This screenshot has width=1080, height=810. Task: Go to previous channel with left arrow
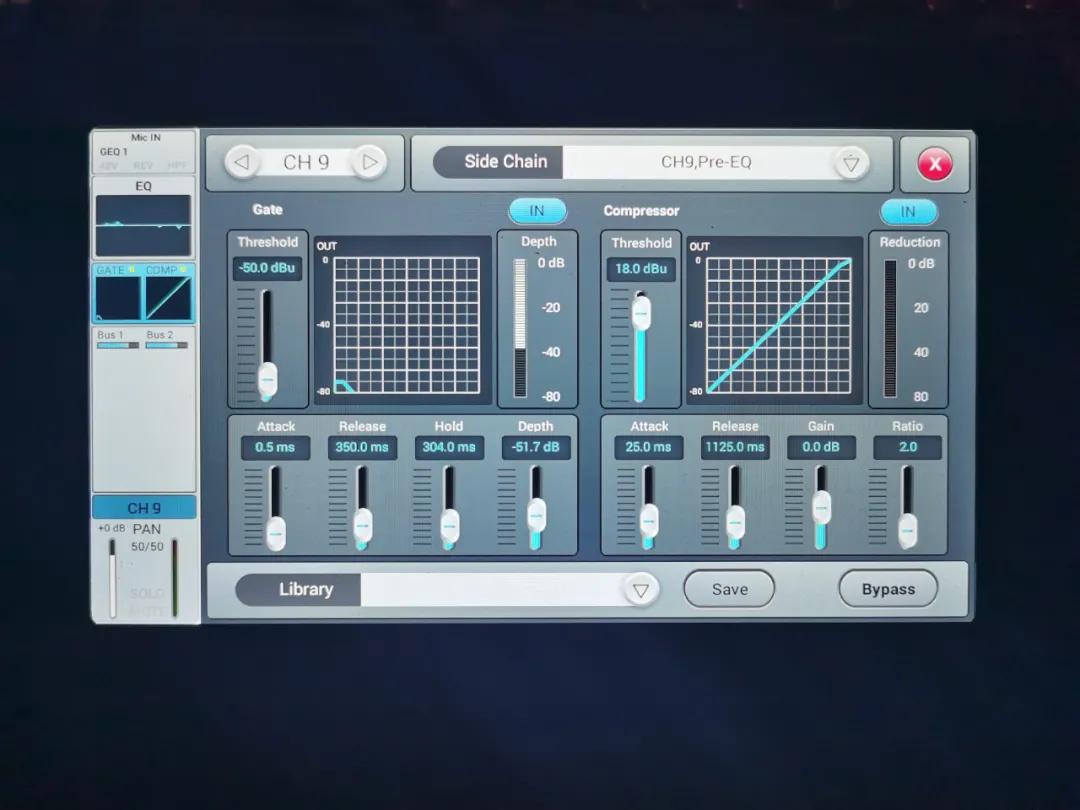click(x=241, y=162)
